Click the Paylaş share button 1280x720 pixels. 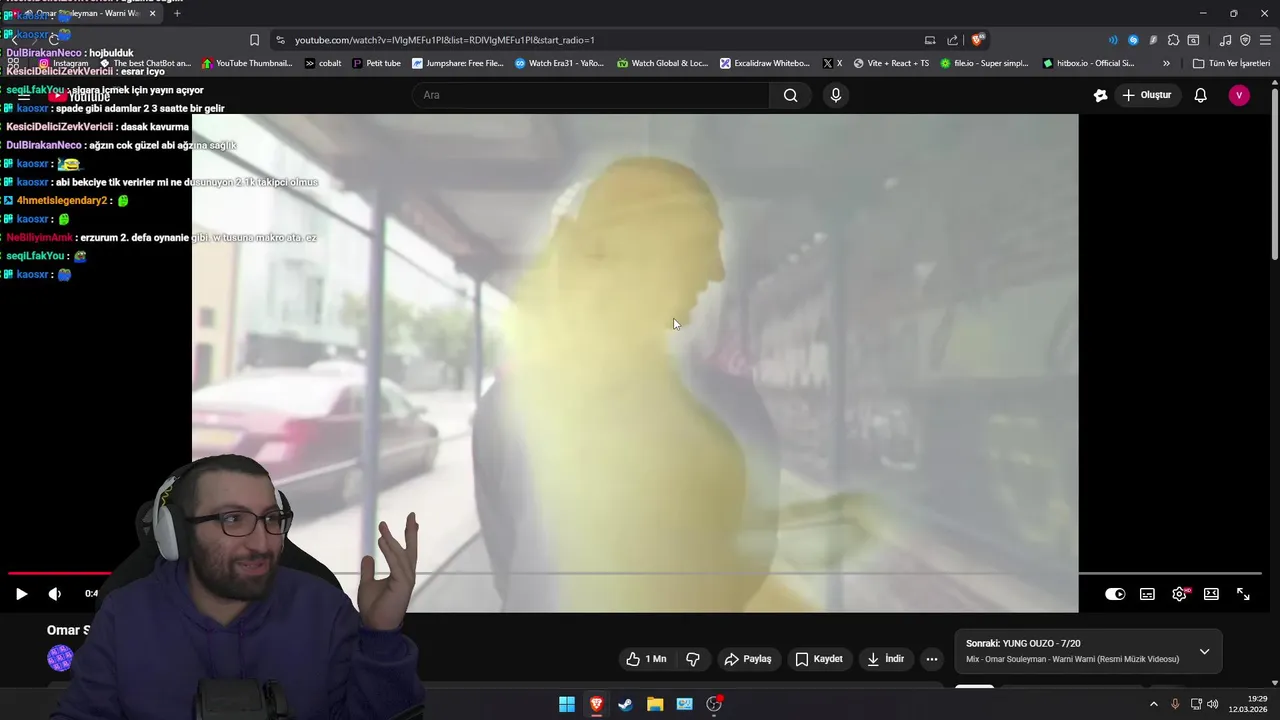pyautogui.click(x=748, y=659)
